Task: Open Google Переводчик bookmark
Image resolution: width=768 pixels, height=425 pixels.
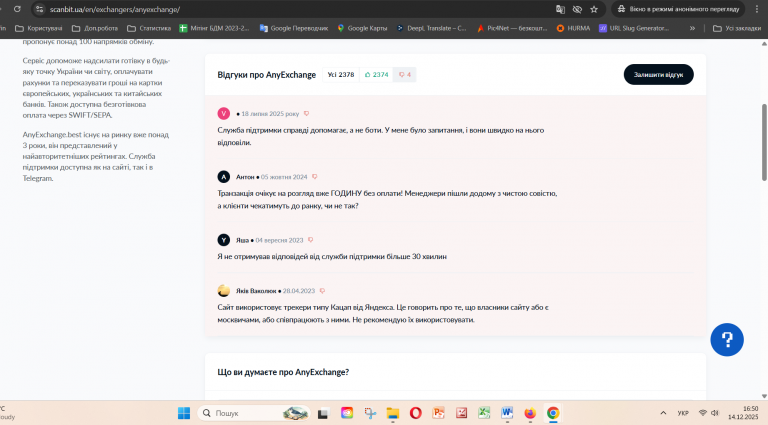Action: click(x=294, y=28)
